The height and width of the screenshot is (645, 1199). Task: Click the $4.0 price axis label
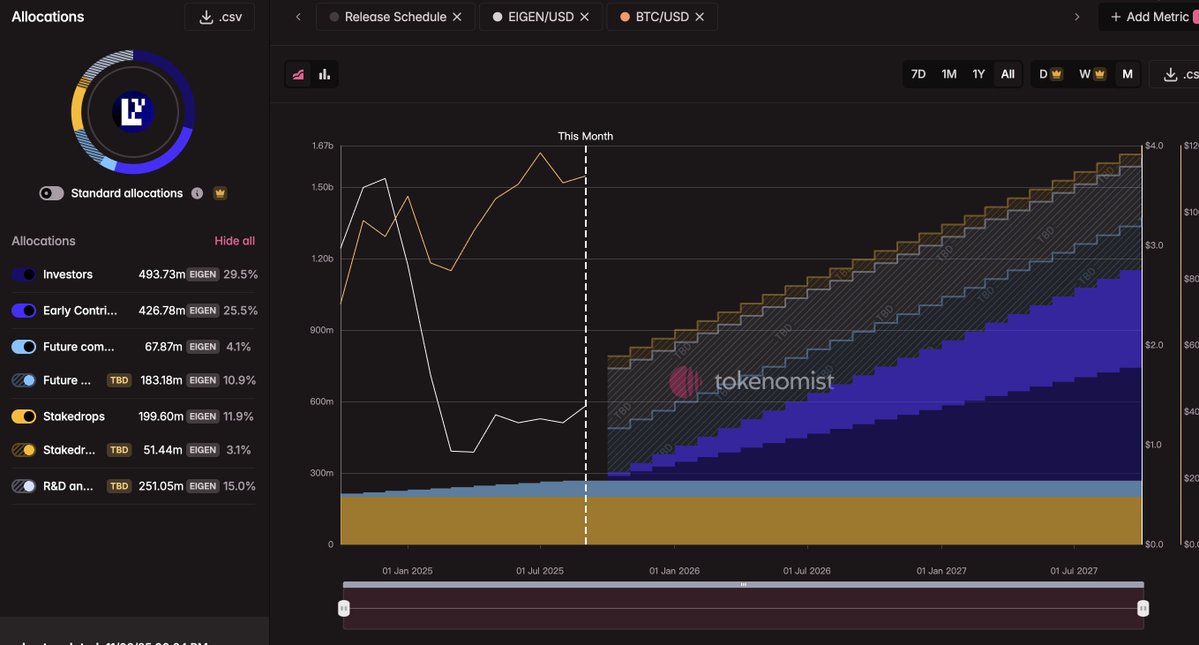click(1154, 145)
